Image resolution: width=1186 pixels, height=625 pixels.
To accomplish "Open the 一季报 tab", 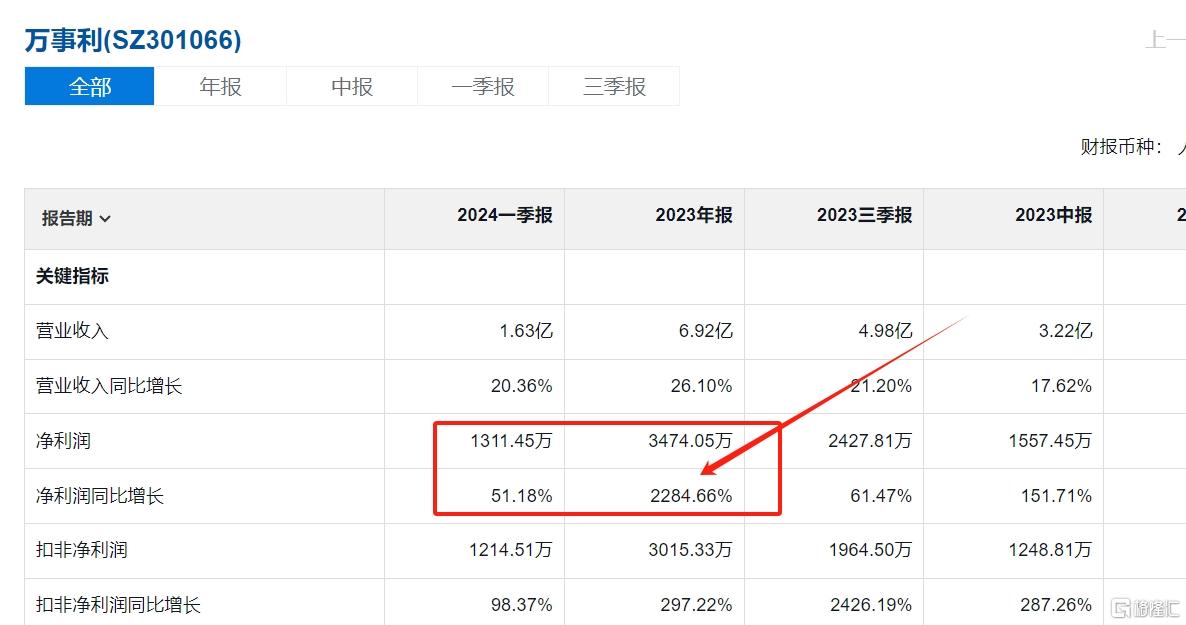I will click(483, 86).
